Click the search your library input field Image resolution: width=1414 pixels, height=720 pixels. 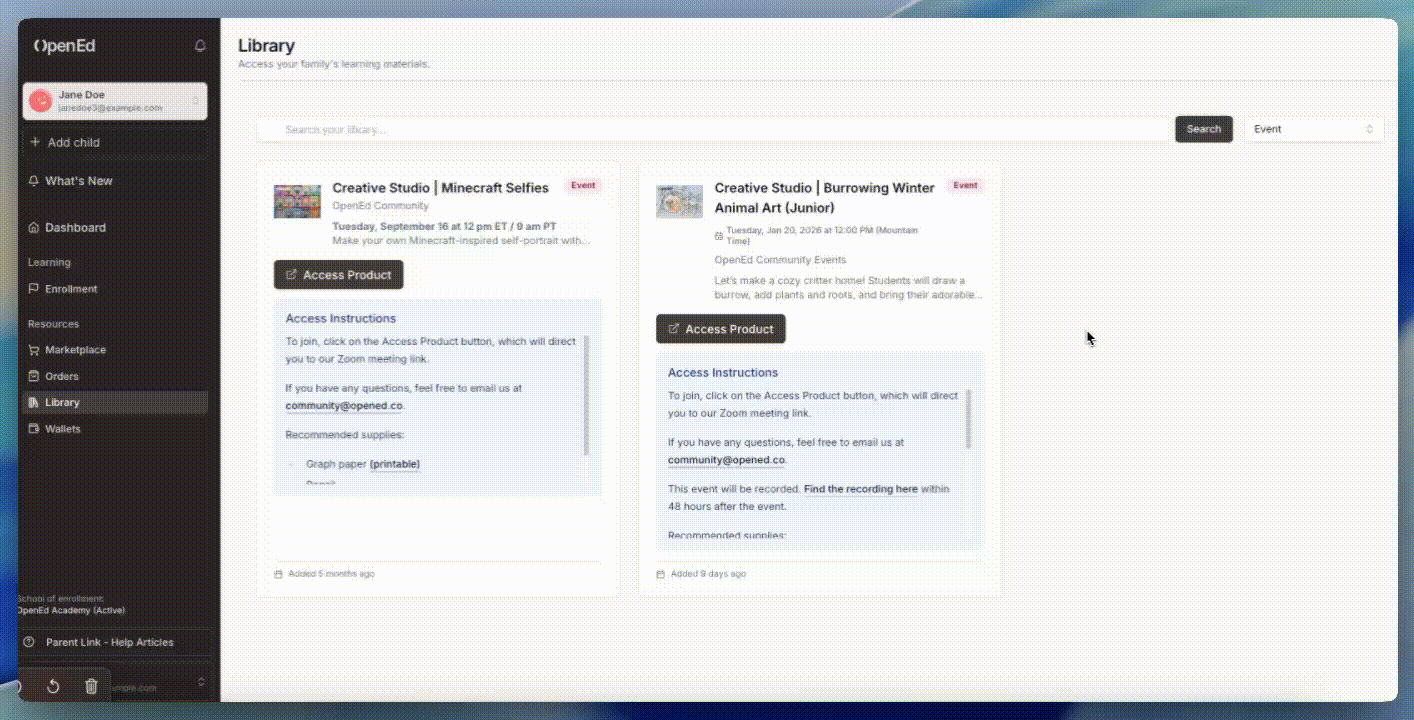pos(700,129)
